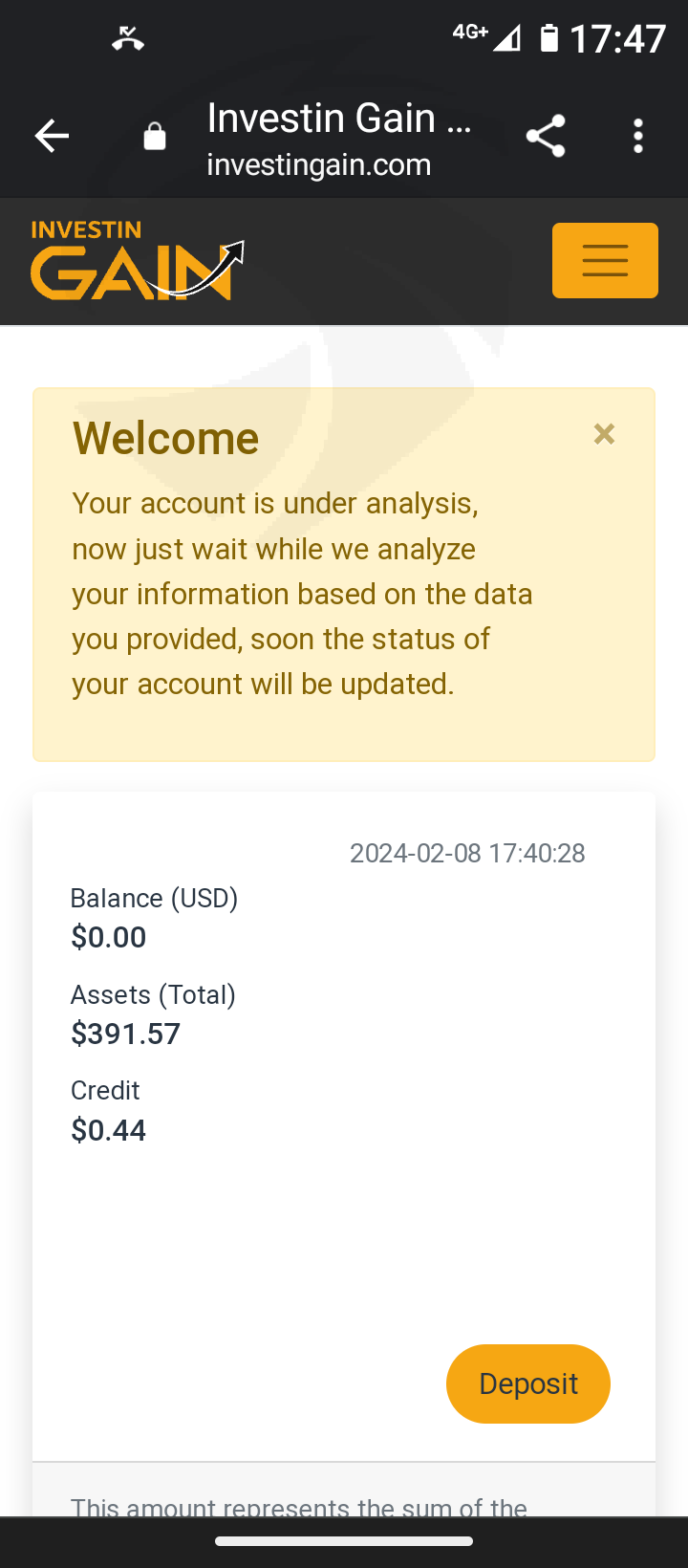This screenshot has width=688, height=1568.
Task: Tap the Balance (USD) $0.00 value
Action: tap(109, 937)
